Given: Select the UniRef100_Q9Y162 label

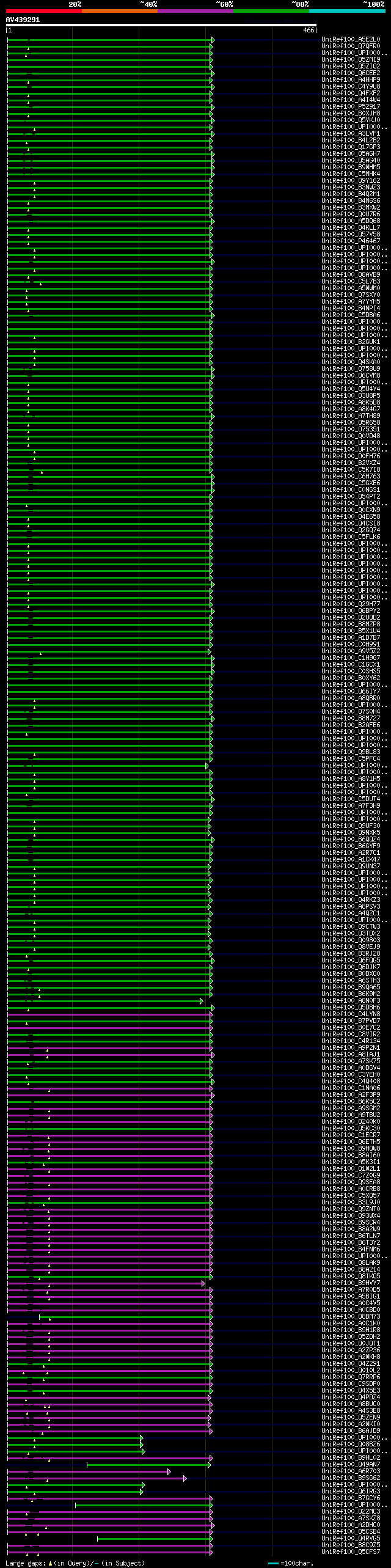Looking at the screenshot, I should click(351, 181).
